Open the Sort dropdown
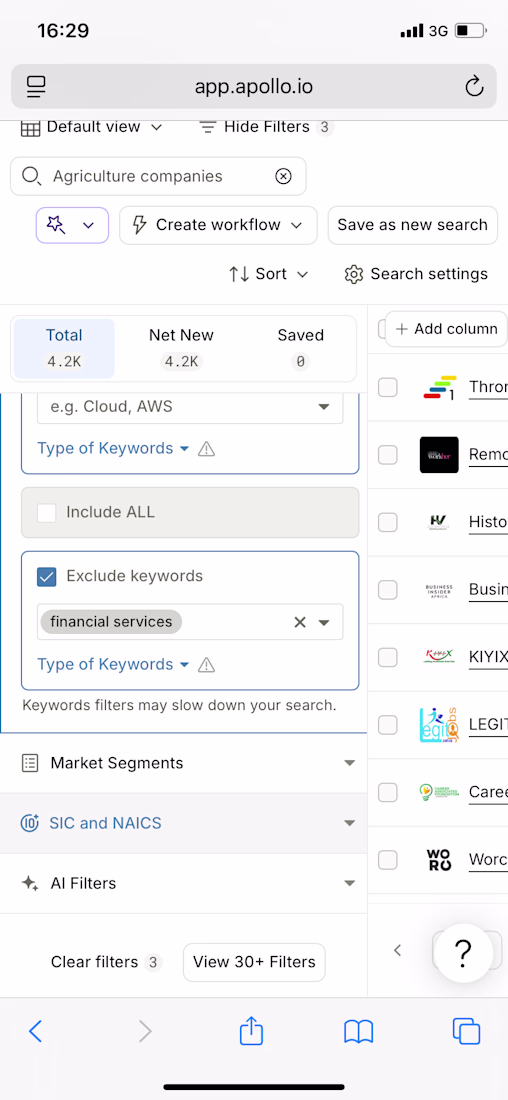Viewport: 508px width, 1100px height. pos(269,274)
